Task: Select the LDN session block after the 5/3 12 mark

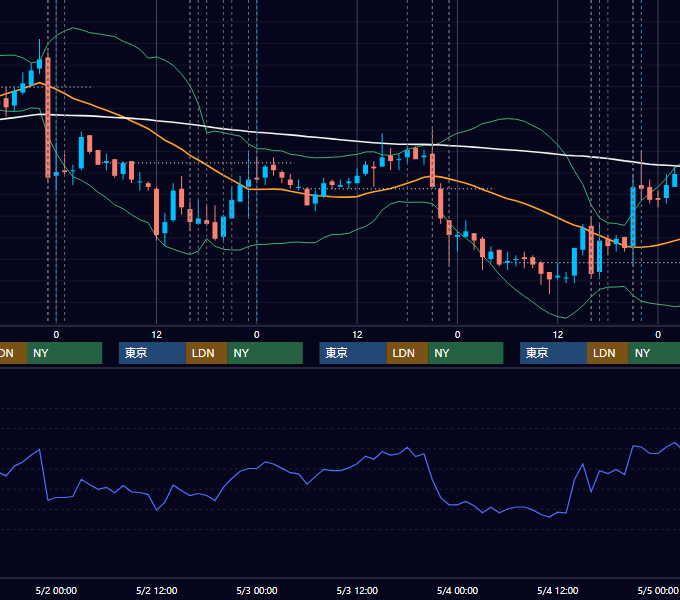Action: point(408,353)
